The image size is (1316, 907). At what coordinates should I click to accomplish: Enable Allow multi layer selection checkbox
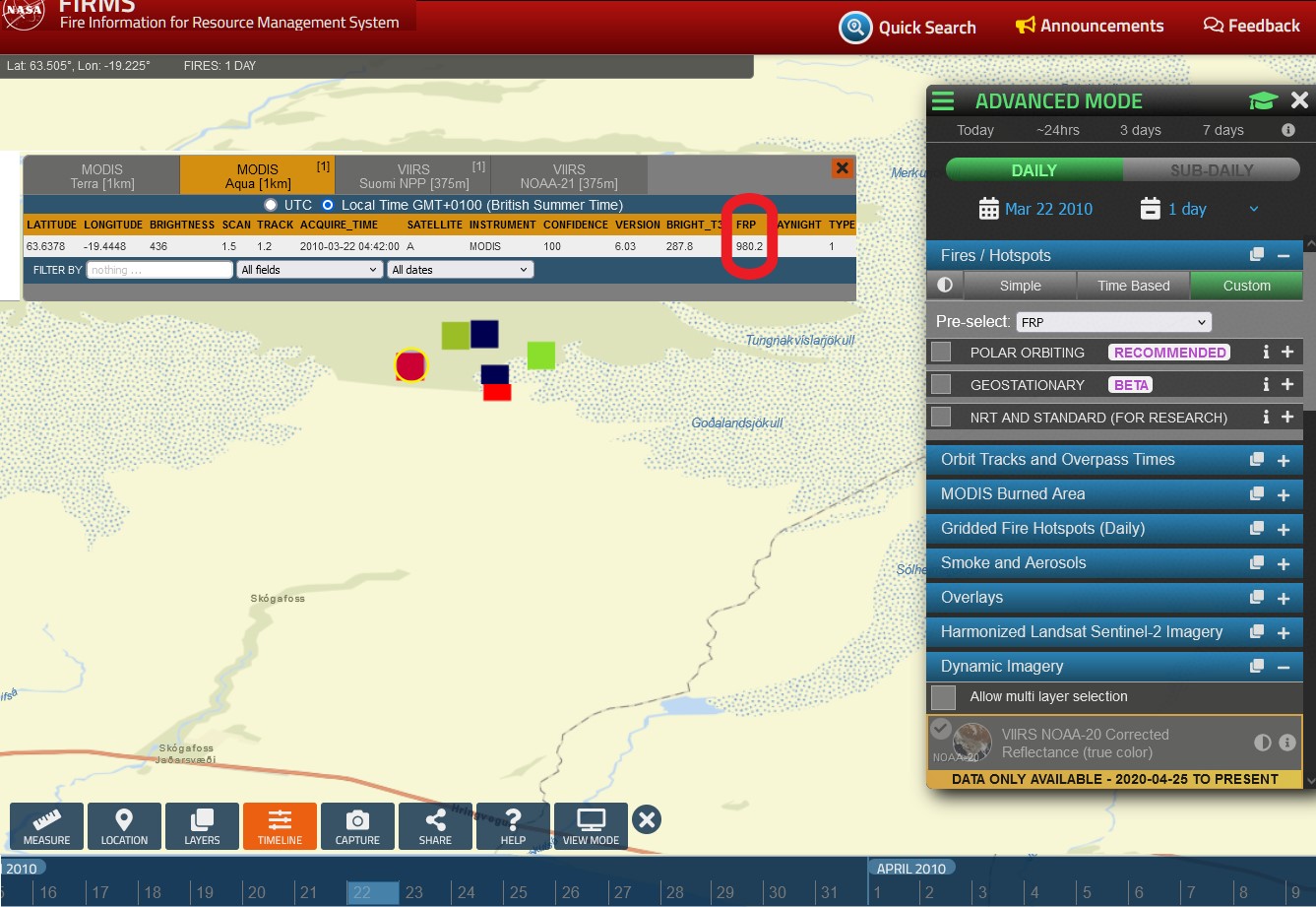click(943, 697)
